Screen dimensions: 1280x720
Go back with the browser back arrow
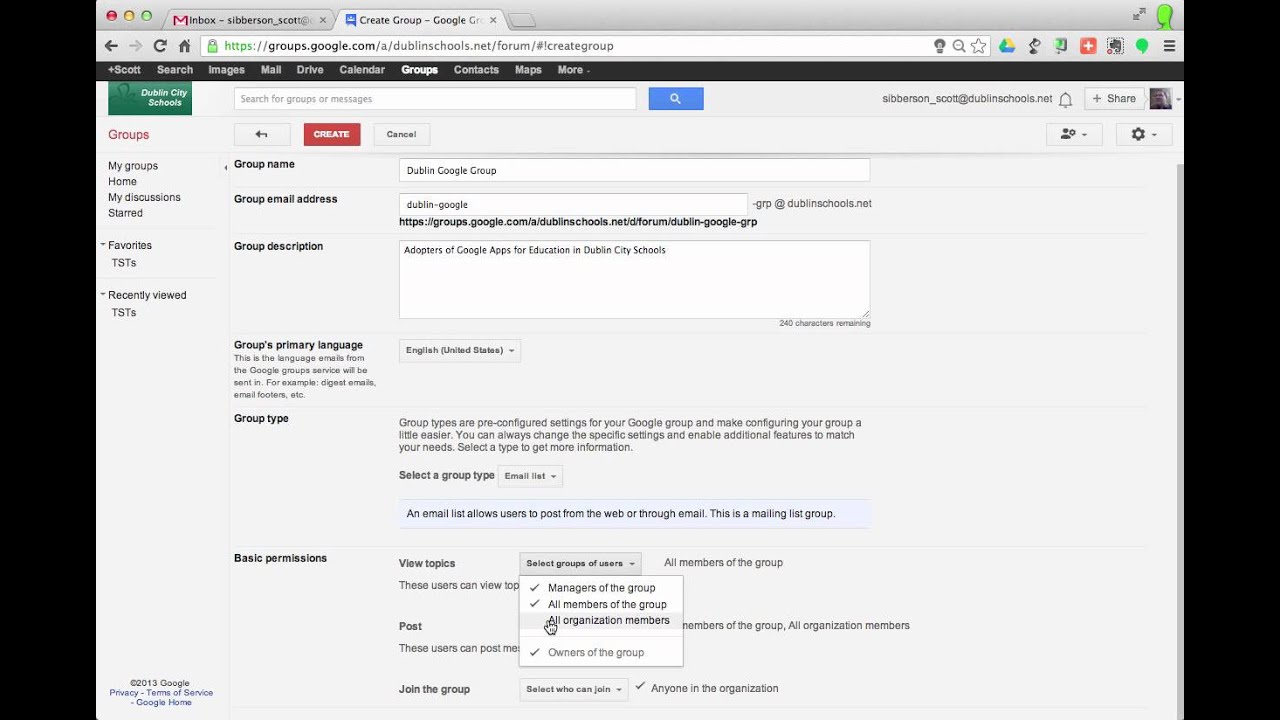pos(111,46)
